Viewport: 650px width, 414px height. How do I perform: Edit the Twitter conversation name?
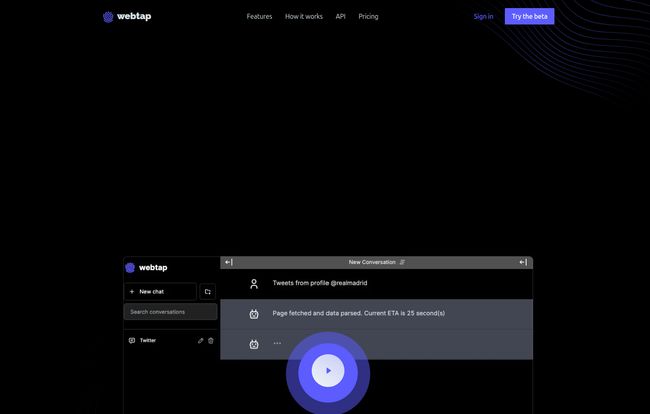tap(201, 341)
